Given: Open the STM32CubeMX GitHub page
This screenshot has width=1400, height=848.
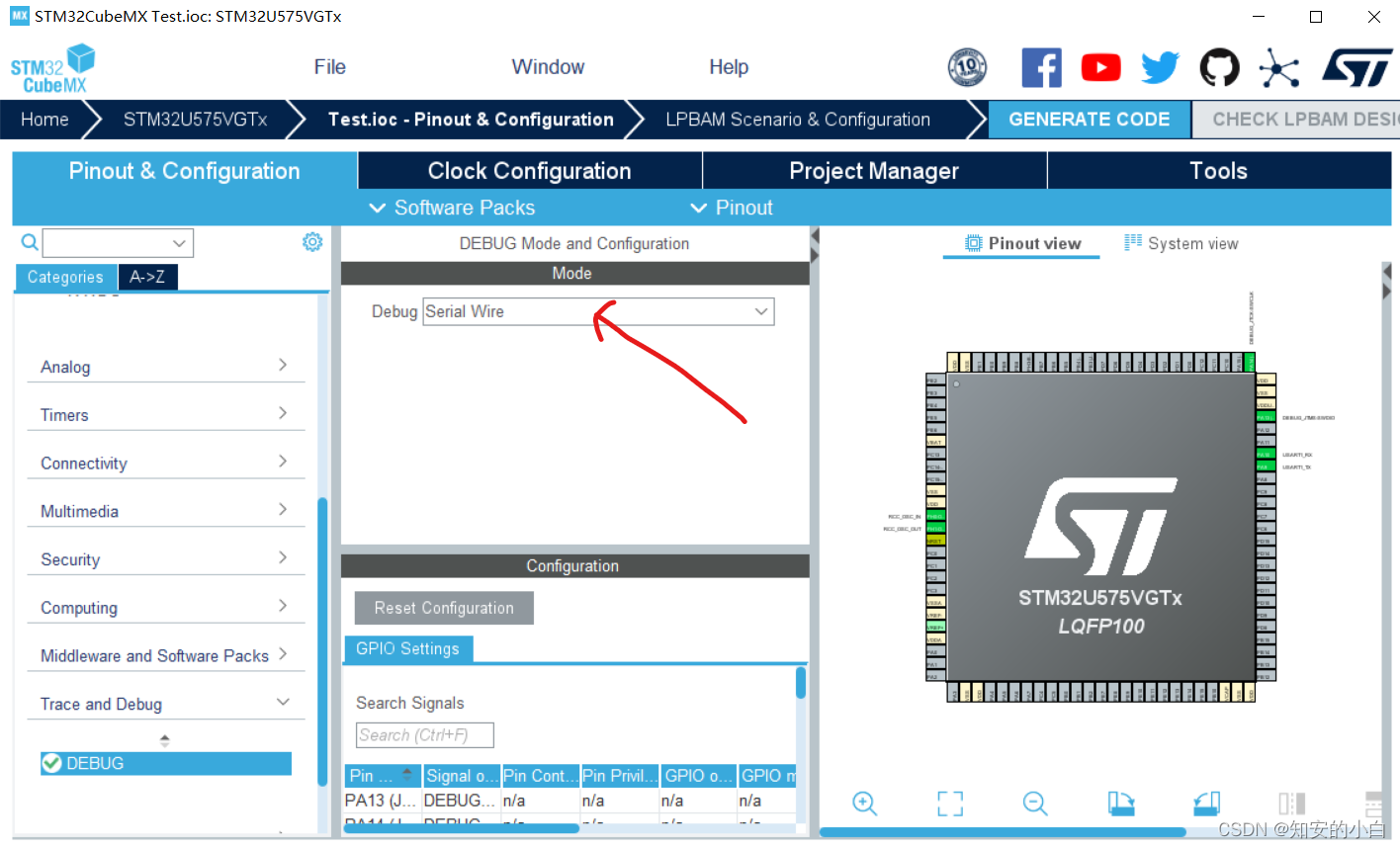Looking at the screenshot, I should click(x=1219, y=67).
